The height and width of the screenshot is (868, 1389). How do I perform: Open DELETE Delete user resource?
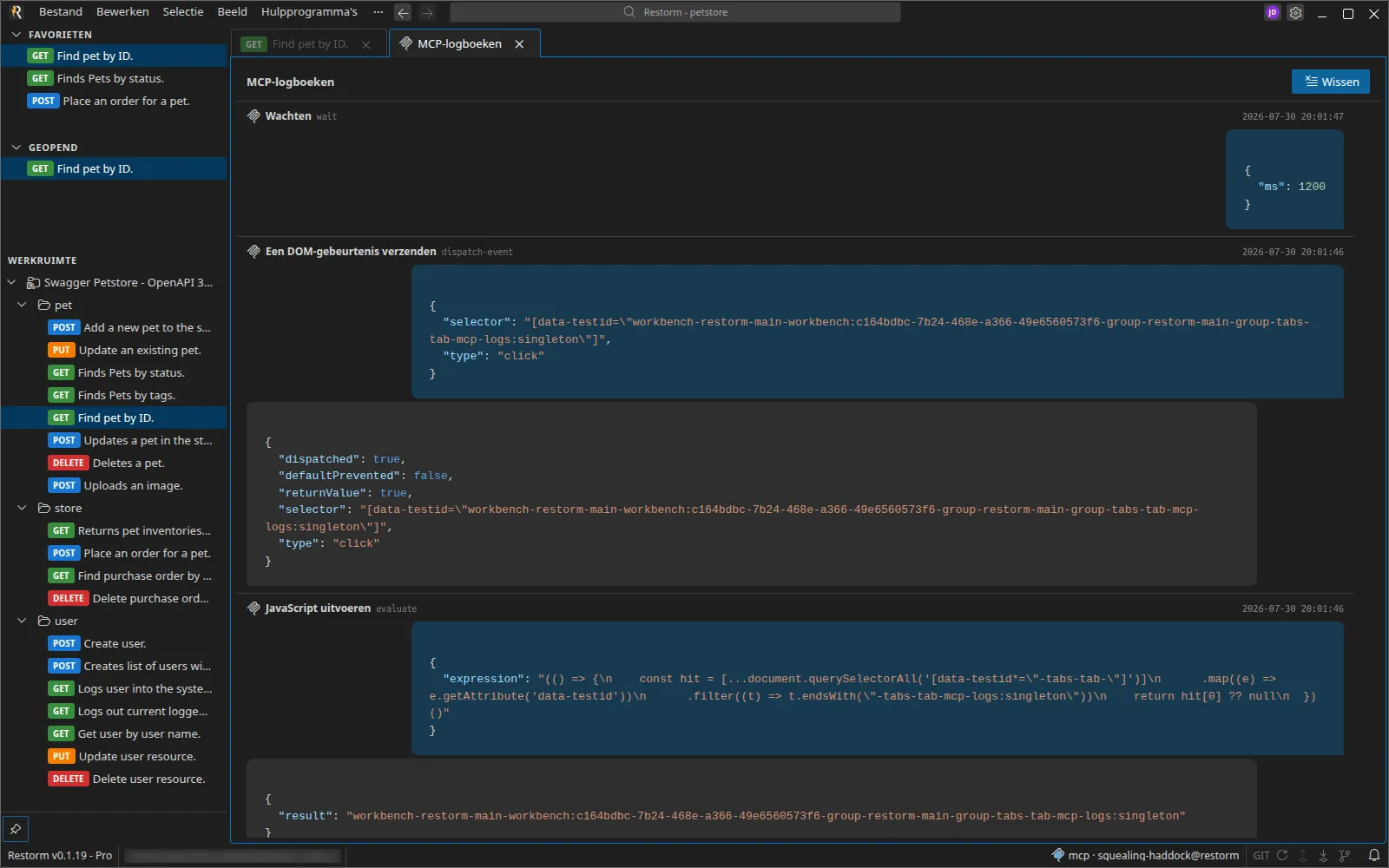click(x=114, y=779)
